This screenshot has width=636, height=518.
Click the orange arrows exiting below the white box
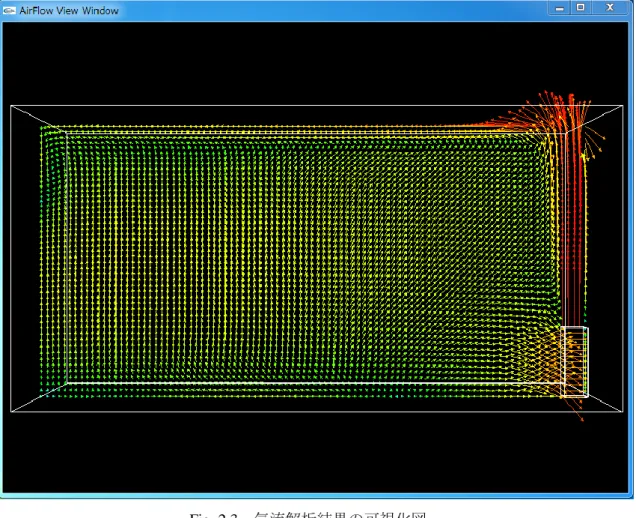click(x=576, y=408)
